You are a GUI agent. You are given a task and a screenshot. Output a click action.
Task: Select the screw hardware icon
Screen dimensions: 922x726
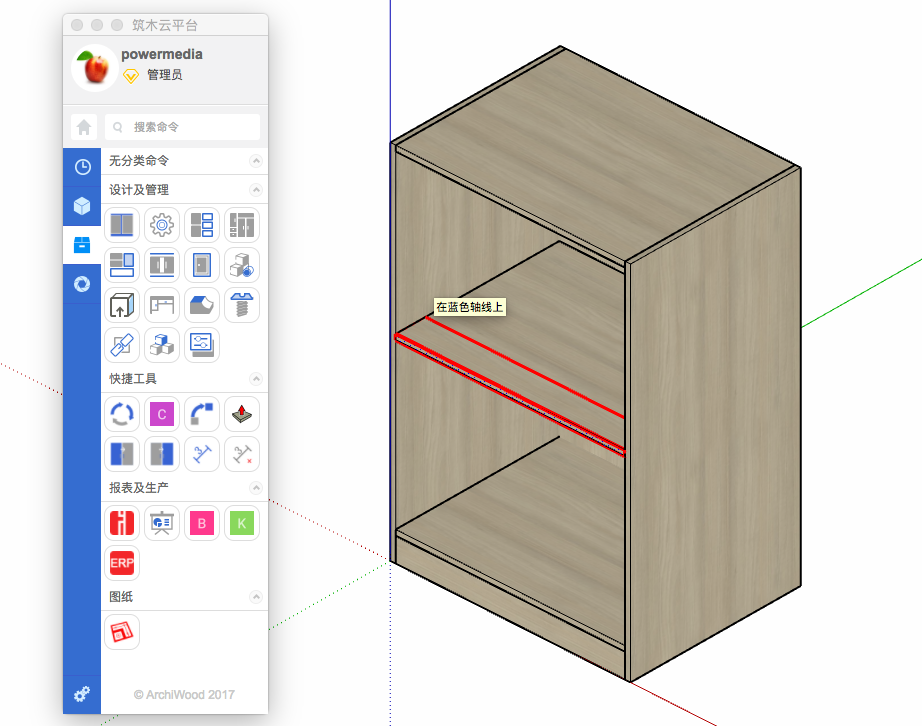click(241, 305)
